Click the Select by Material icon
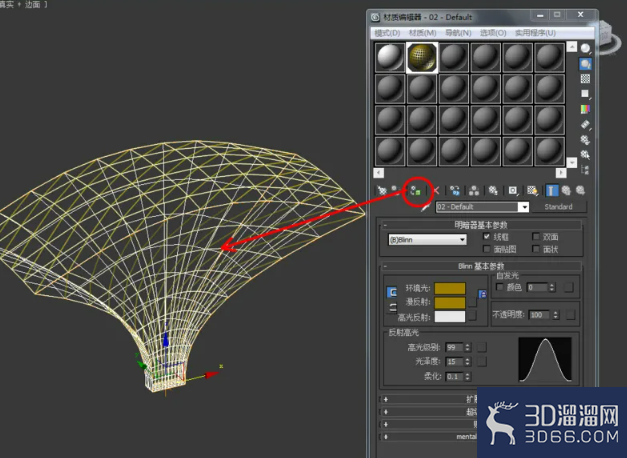Viewport: 627px width, 458px height. click(x=585, y=155)
